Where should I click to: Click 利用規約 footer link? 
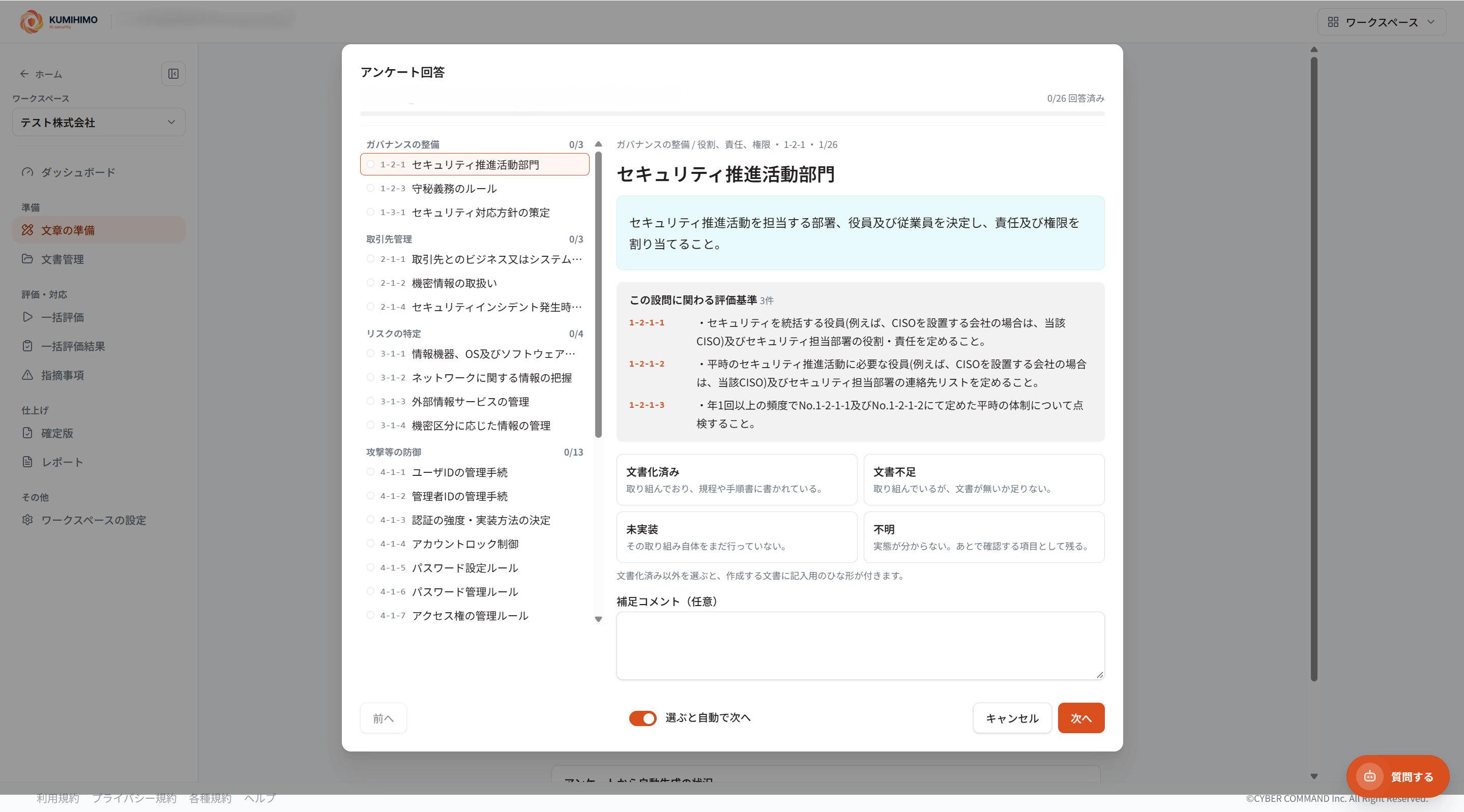[58, 798]
